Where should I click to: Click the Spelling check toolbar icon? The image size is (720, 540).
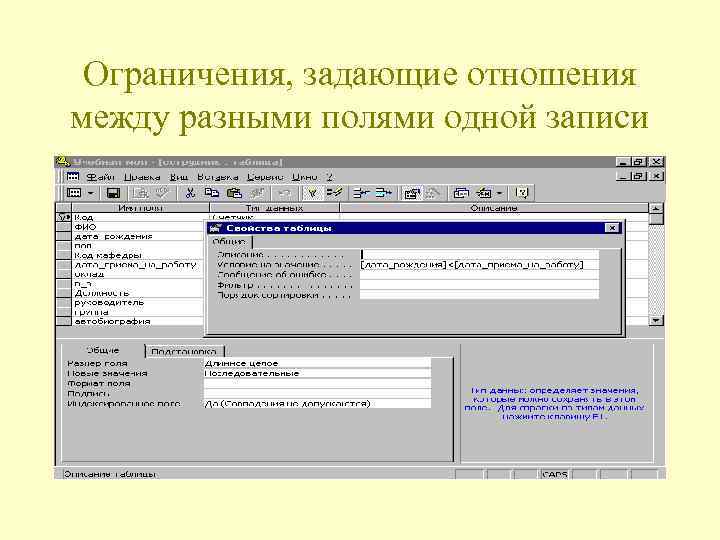pos(162,193)
